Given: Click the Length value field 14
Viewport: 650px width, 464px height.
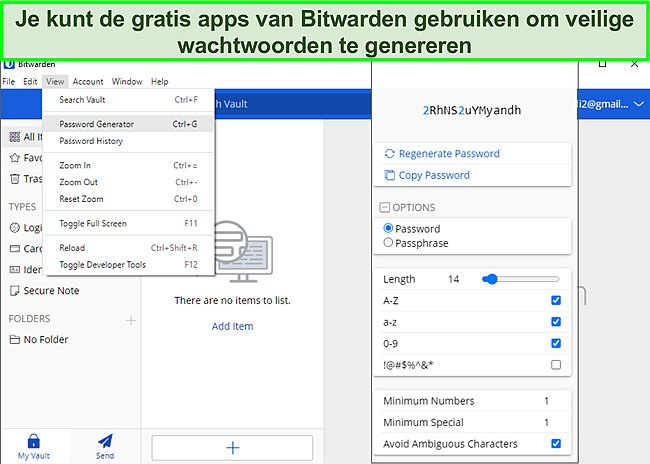Looking at the screenshot, I should [454, 279].
